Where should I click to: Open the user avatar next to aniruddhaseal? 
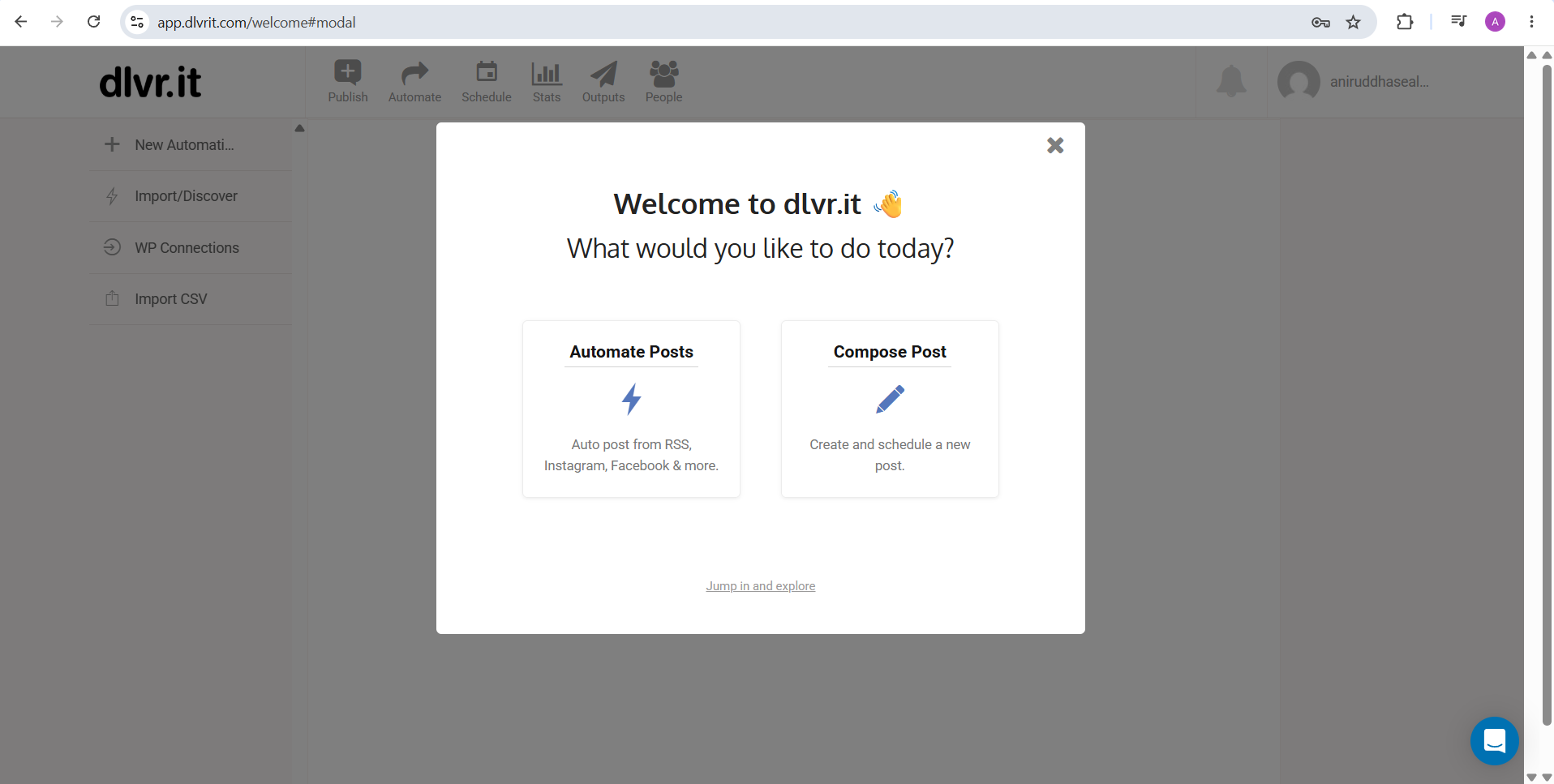(1299, 82)
